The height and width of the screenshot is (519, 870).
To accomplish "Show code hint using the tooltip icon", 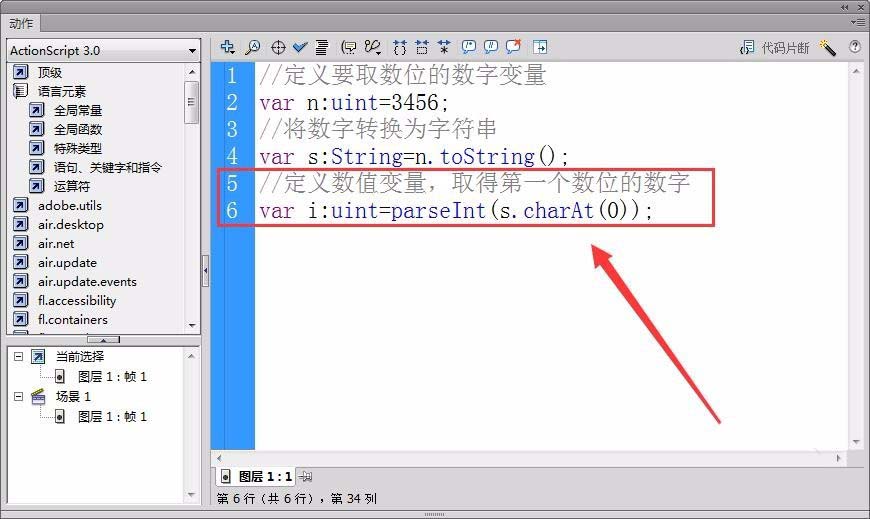I will pos(349,47).
